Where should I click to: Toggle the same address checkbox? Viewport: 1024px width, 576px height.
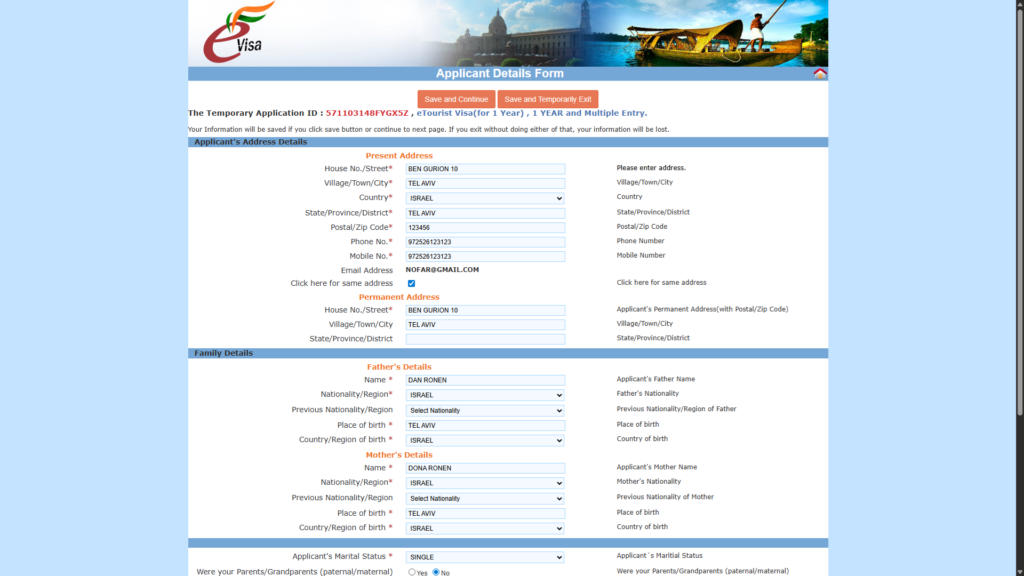pos(411,284)
